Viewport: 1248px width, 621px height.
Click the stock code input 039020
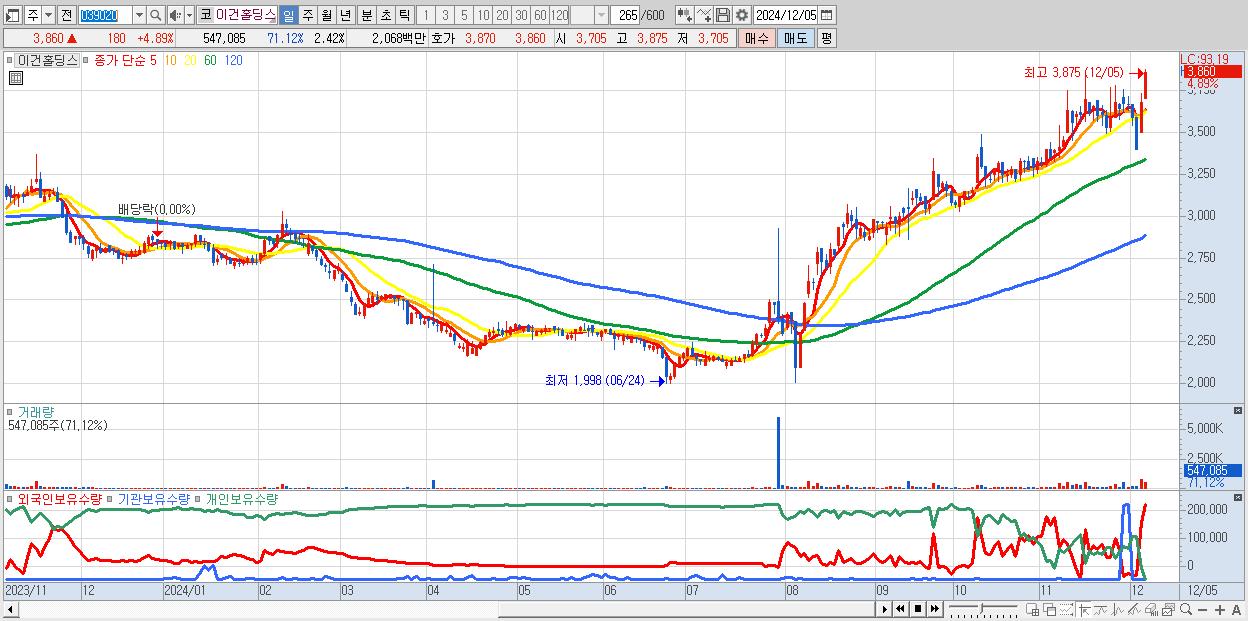pyautogui.click(x=104, y=15)
